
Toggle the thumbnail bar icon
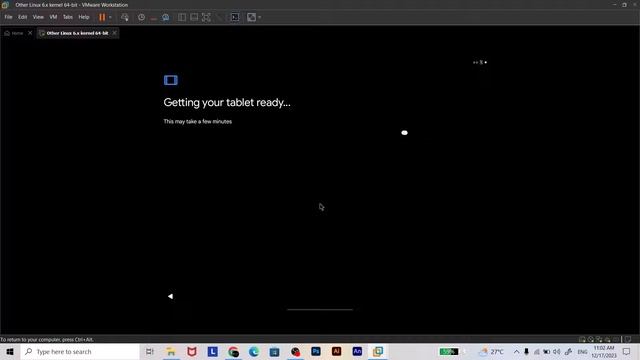[194, 17]
